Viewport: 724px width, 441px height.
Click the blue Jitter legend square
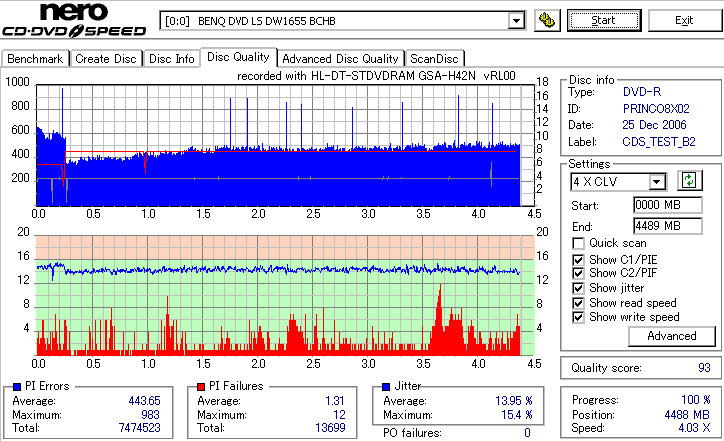click(386, 387)
